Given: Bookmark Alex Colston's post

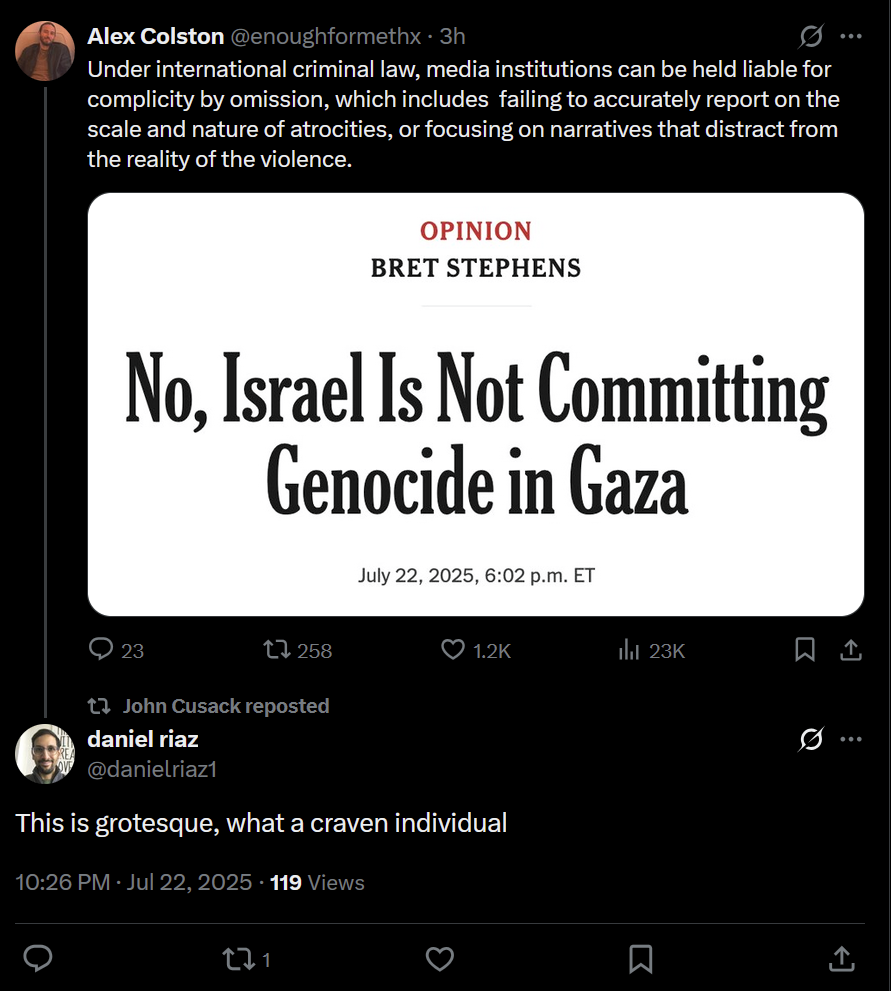Looking at the screenshot, I should click(804, 650).
